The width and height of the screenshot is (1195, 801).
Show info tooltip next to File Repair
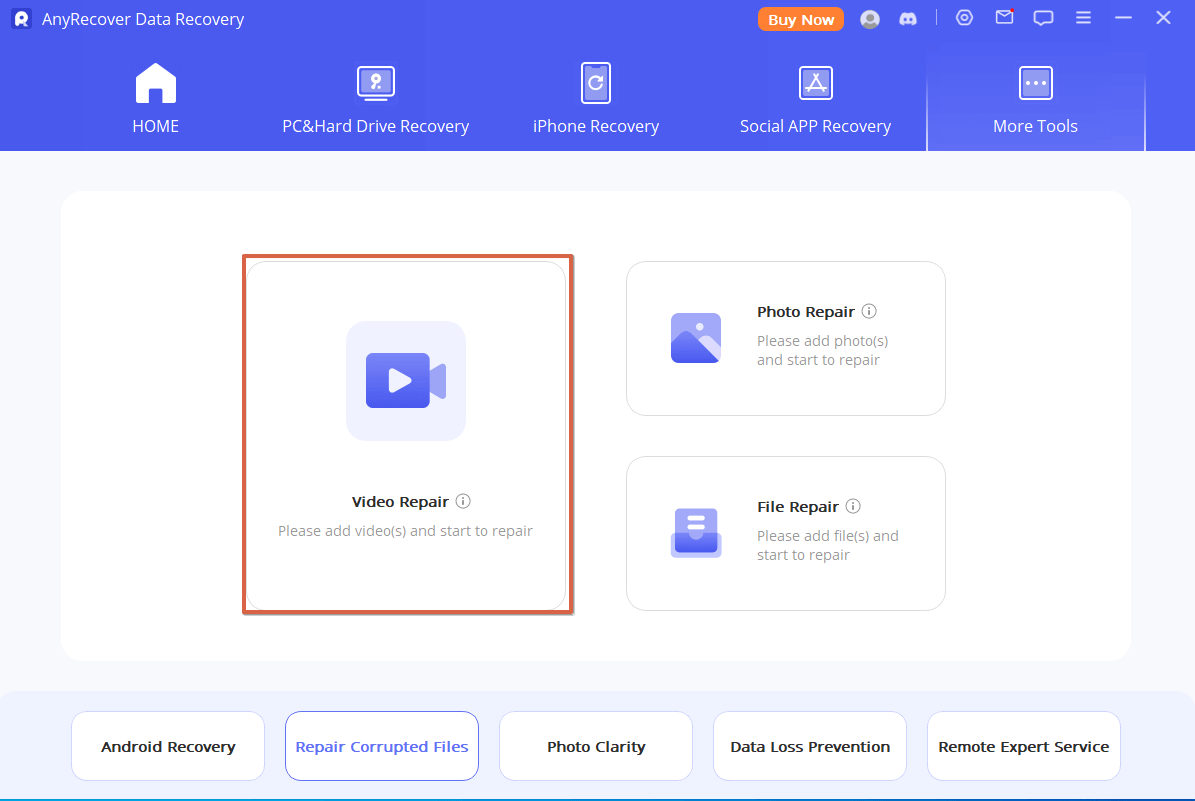point(853,506)
